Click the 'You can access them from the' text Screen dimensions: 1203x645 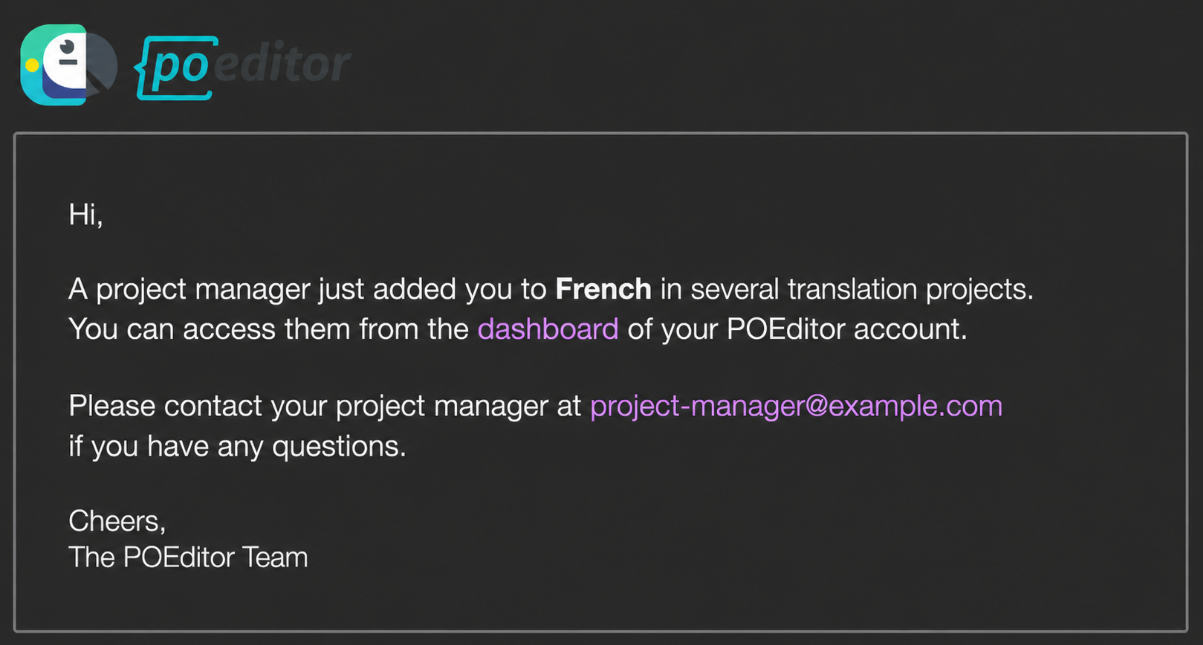268,329
